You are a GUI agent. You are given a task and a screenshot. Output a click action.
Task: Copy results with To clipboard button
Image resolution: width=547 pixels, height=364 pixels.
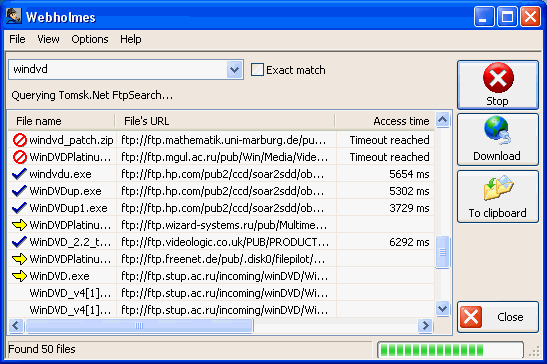[x=498, y=196]
